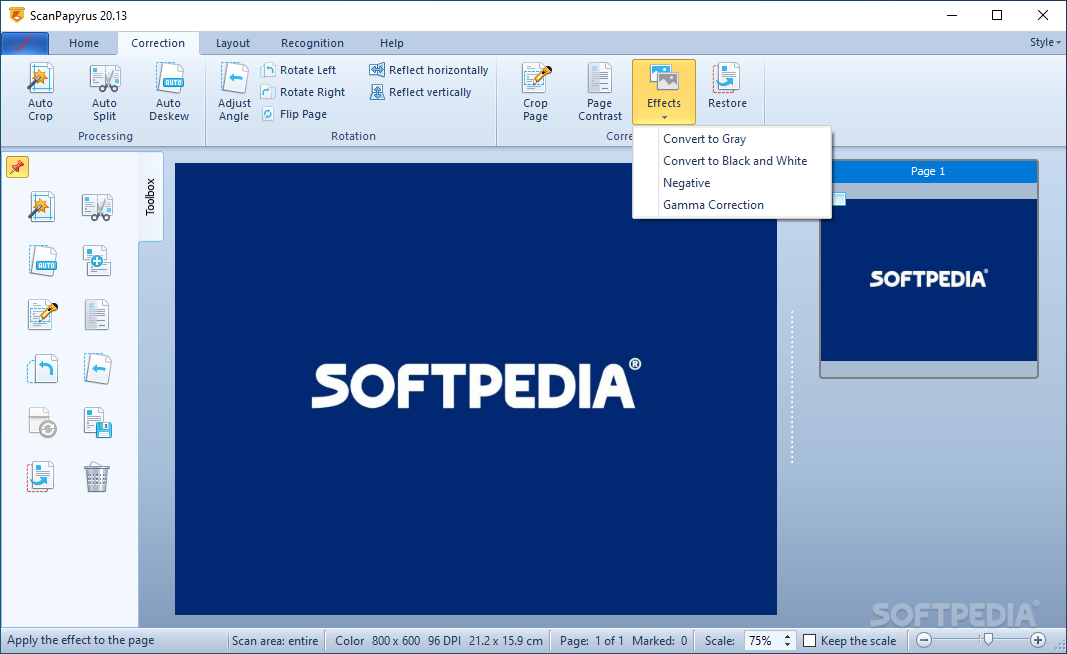The image size is (1067, 654).
Task: Click the Auto Split ribbon button
Action: coord(104,92)
